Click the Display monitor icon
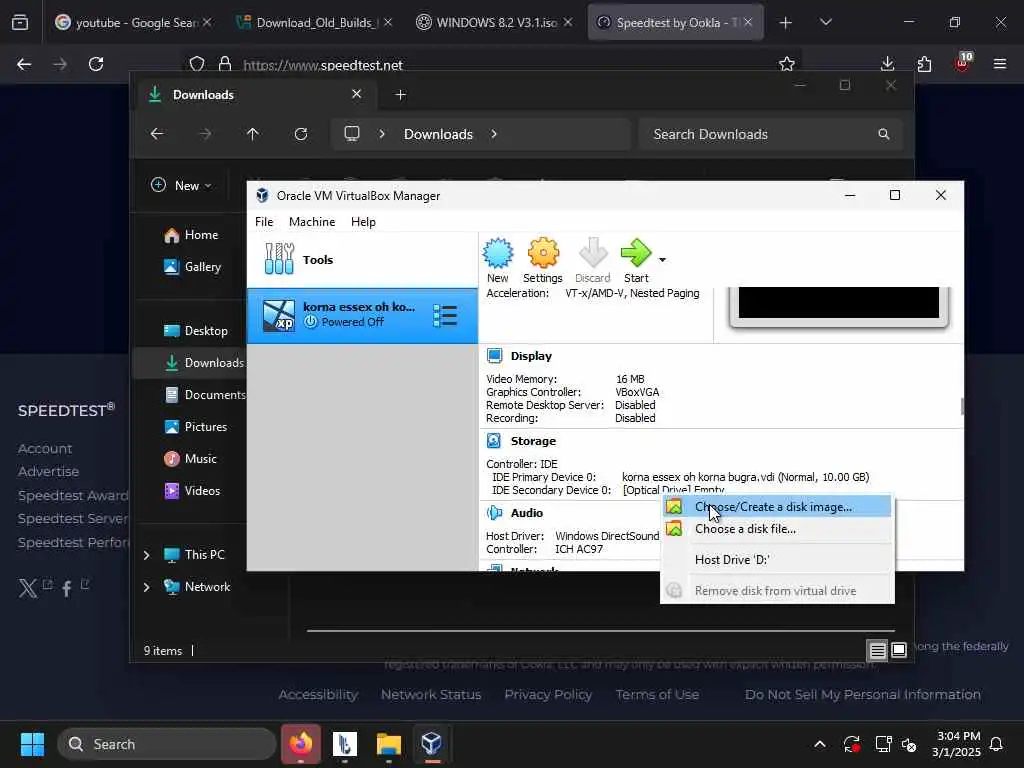 click(494, 356)
